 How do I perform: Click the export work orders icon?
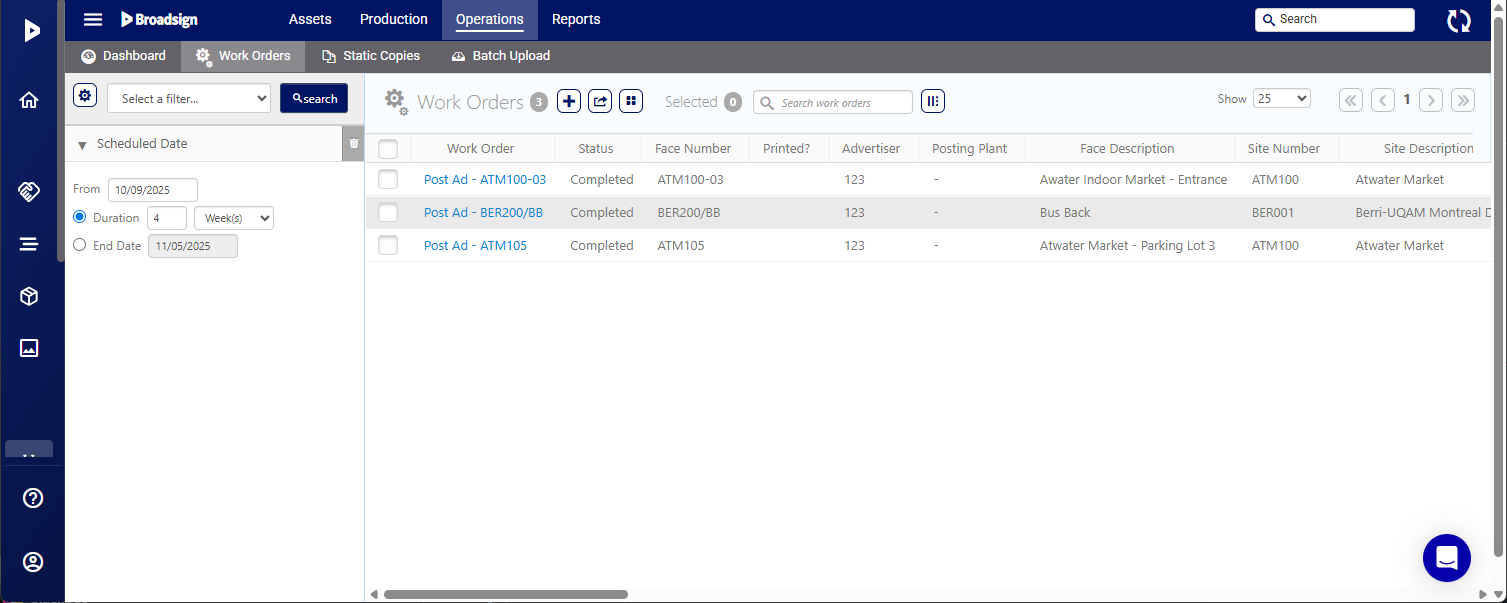pos(600,101)
